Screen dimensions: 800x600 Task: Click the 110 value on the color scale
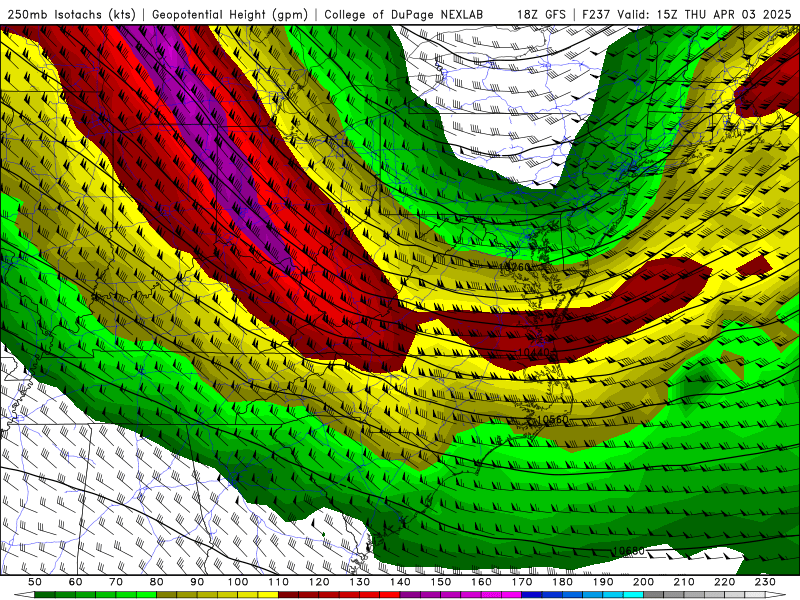(279, 582)
